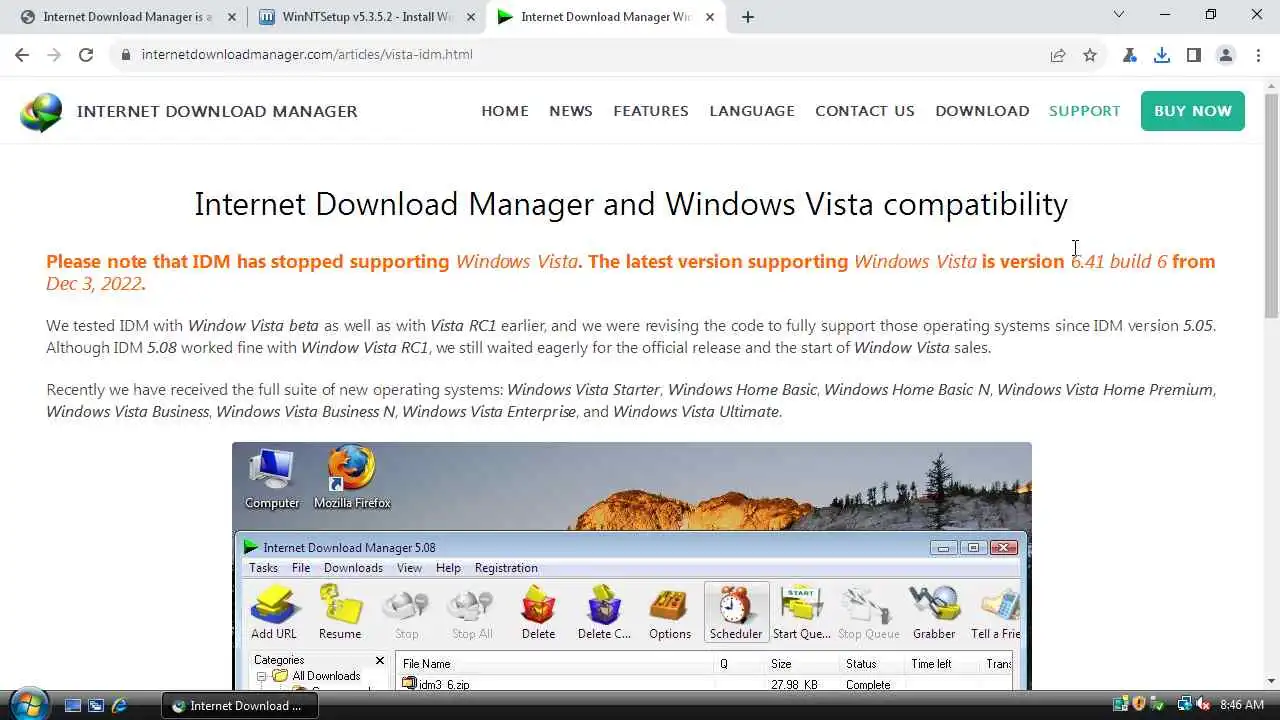This screenshot has height=720, width=1280.
Task: Reload the current page
Action: click(x=86, y=55)
